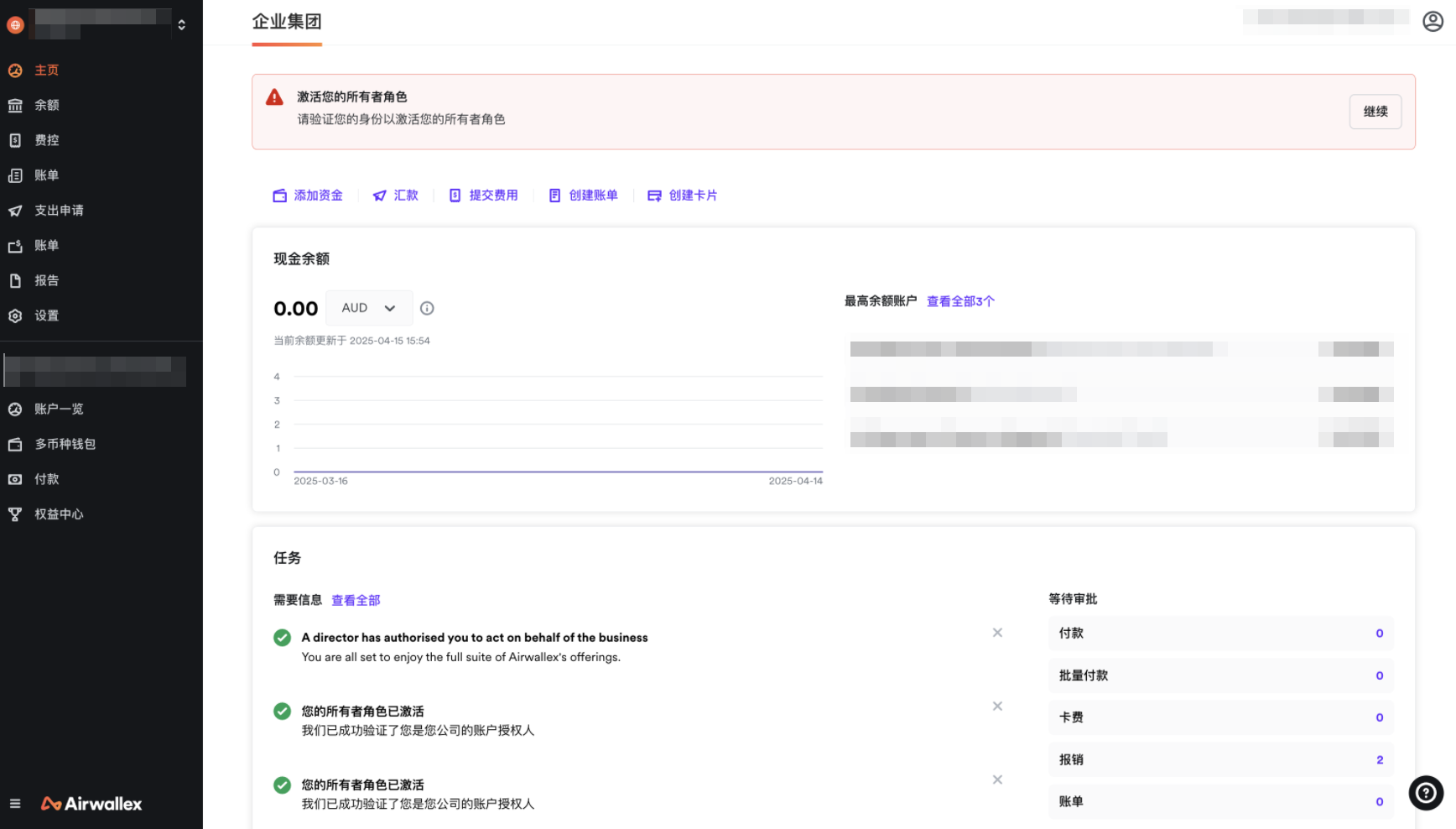Open 权益中心 trophy item in sidebar
1456x829 pixels.
pyautogui.click(x=59, y=514)
